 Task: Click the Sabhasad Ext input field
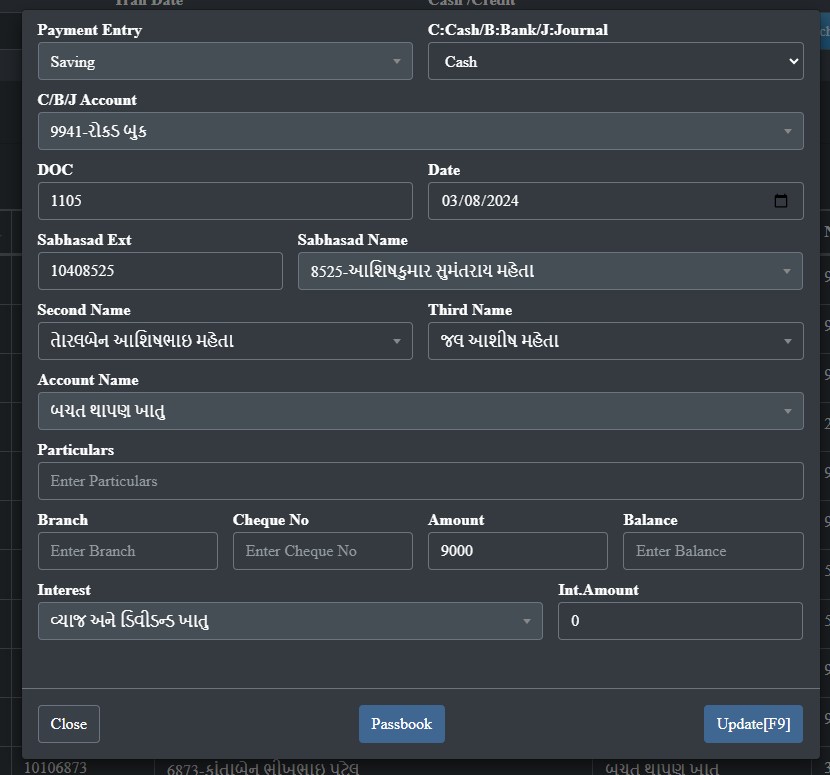click(x=160, y=271)
